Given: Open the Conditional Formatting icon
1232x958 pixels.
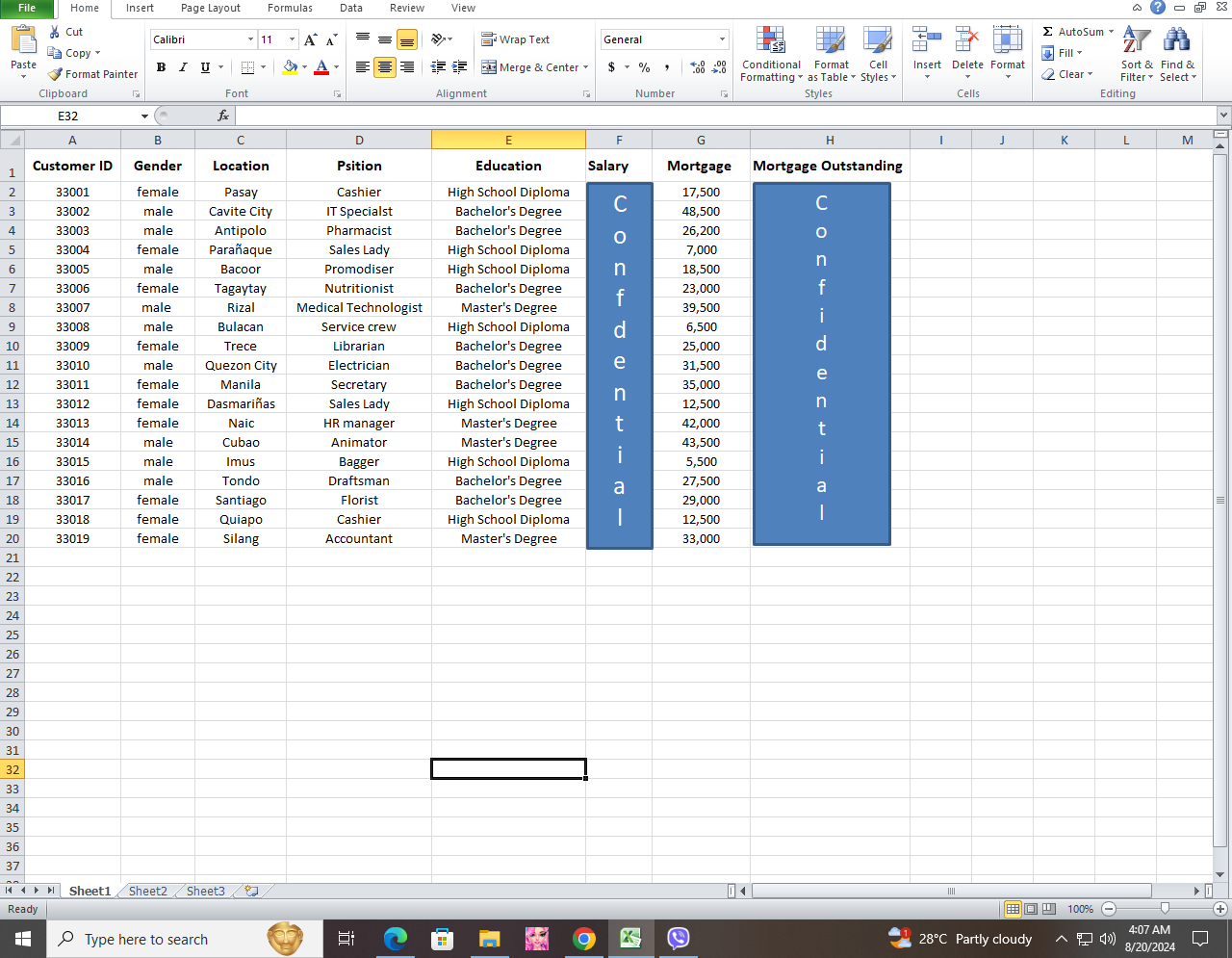Looking at the screenshot, I should pos(770,40).
